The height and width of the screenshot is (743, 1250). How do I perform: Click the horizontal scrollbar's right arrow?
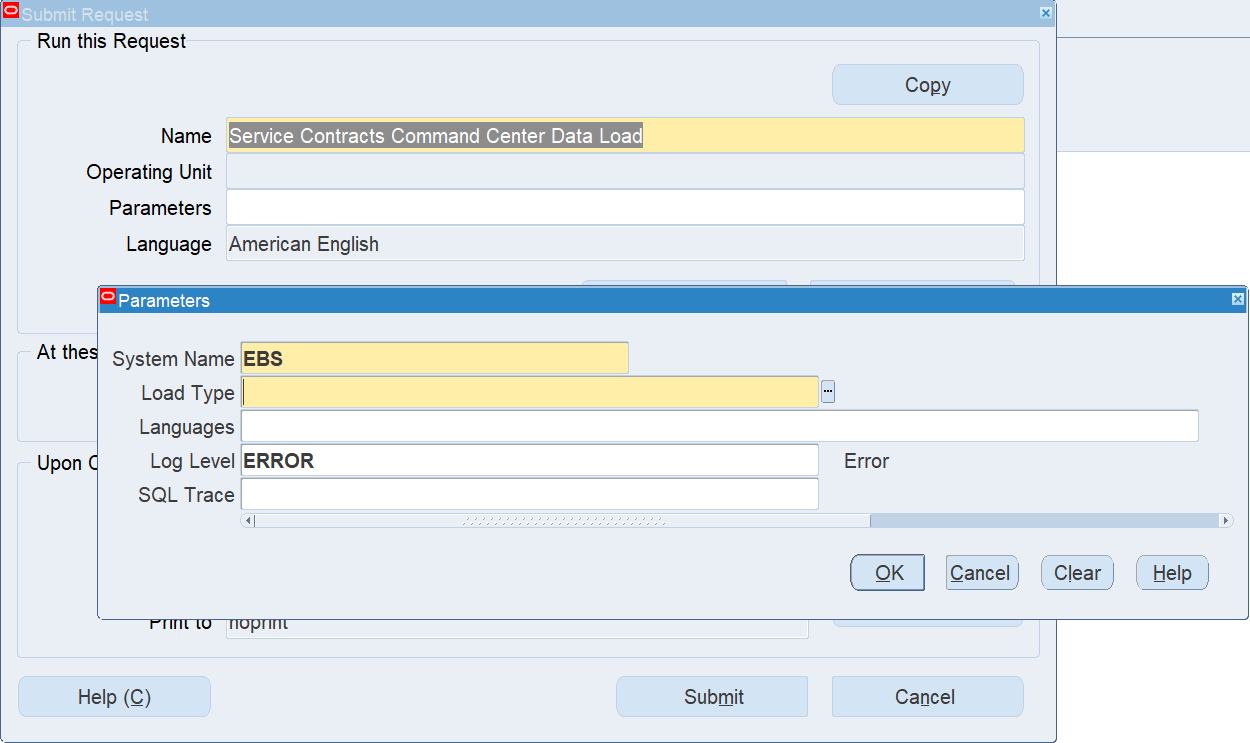1225,521
